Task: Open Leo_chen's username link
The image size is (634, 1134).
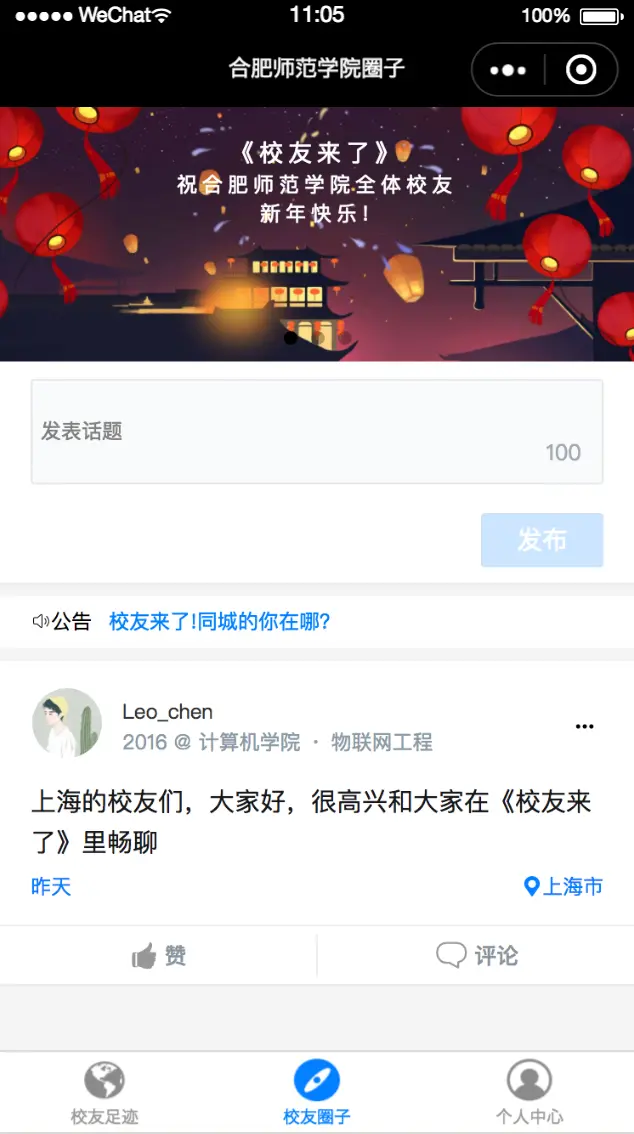Action: point(168,712)
